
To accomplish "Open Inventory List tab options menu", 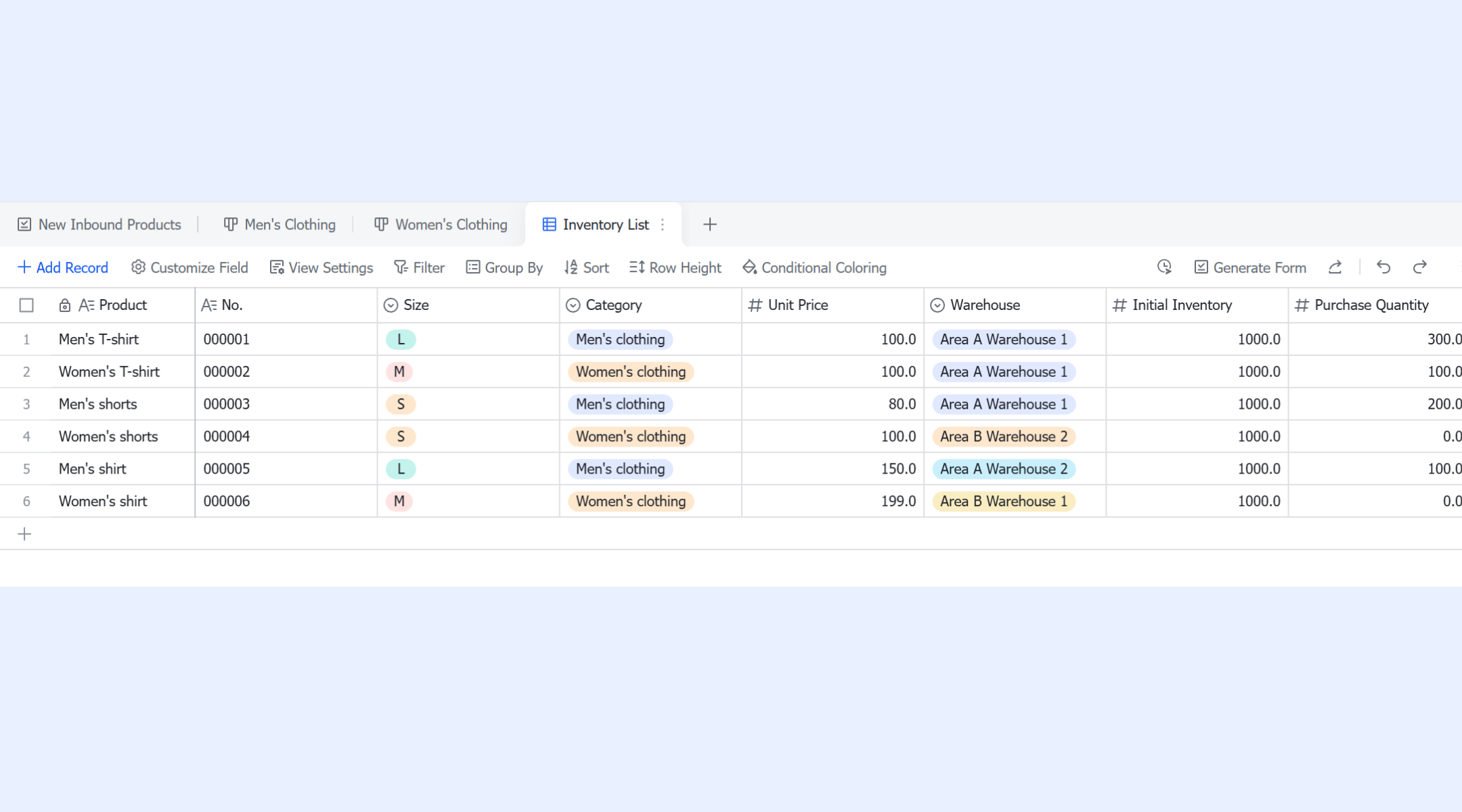I will click(x=663, y=225).
